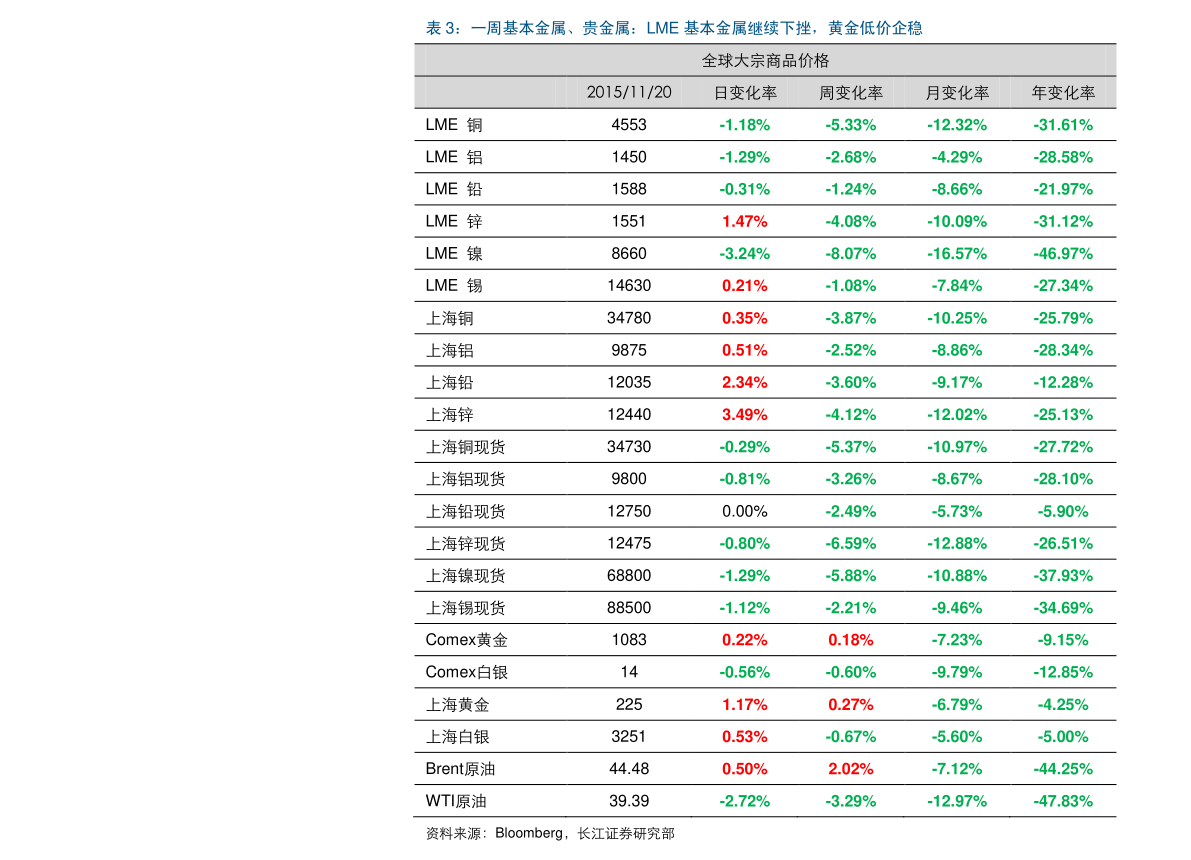The height and width of the screenshot is (860, 1191).
Task: Select 上海铅现货 daily change 0.00%
Action: (744, 511)
